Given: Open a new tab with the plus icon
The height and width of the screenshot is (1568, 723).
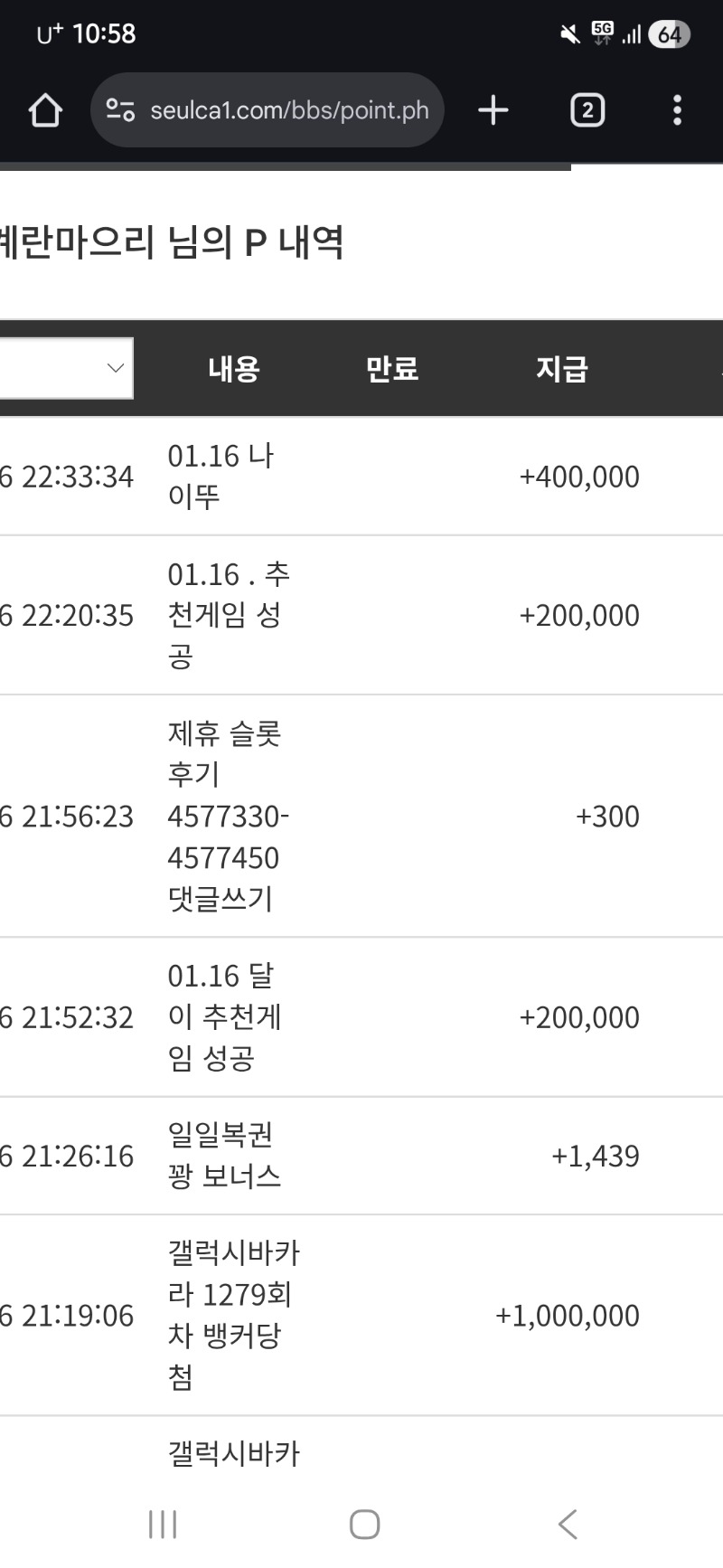Looking at the screenshot, I should [x=493, y=109].
